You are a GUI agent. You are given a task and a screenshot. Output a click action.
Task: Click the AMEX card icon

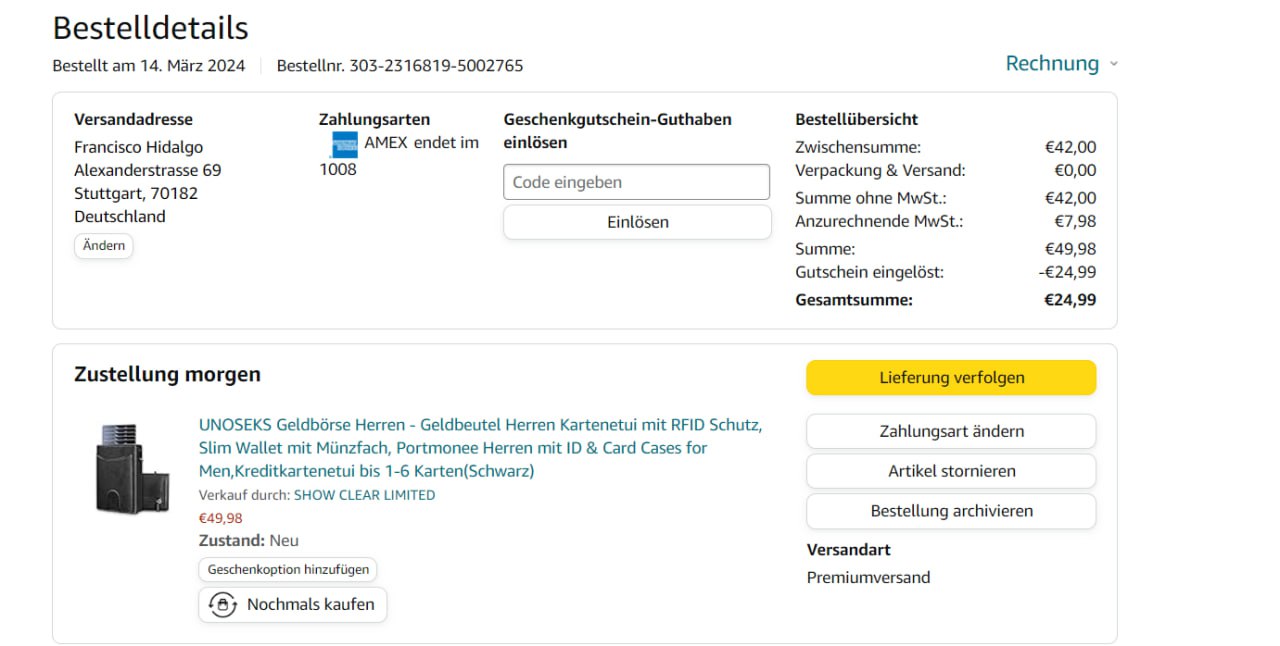344,145
